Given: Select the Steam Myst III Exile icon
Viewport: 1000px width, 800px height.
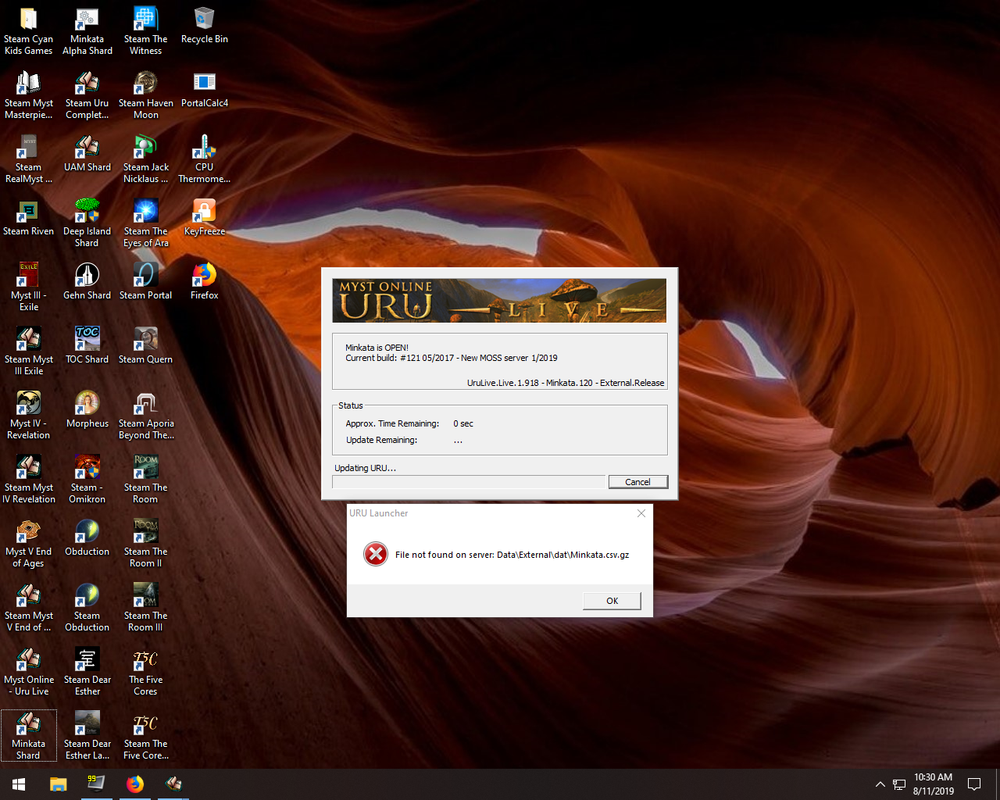Looking at the screenshot, I should [x=28, y=352].
